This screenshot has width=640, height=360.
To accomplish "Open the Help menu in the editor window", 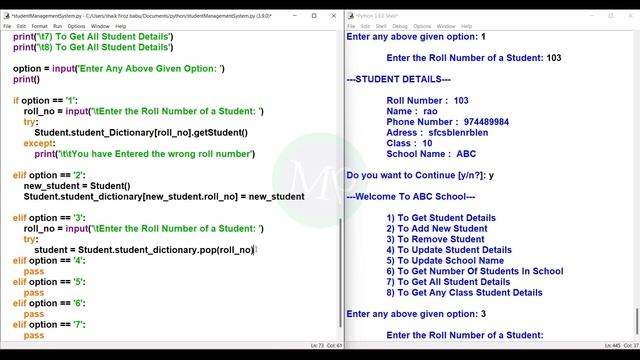I will click(121, 26).
